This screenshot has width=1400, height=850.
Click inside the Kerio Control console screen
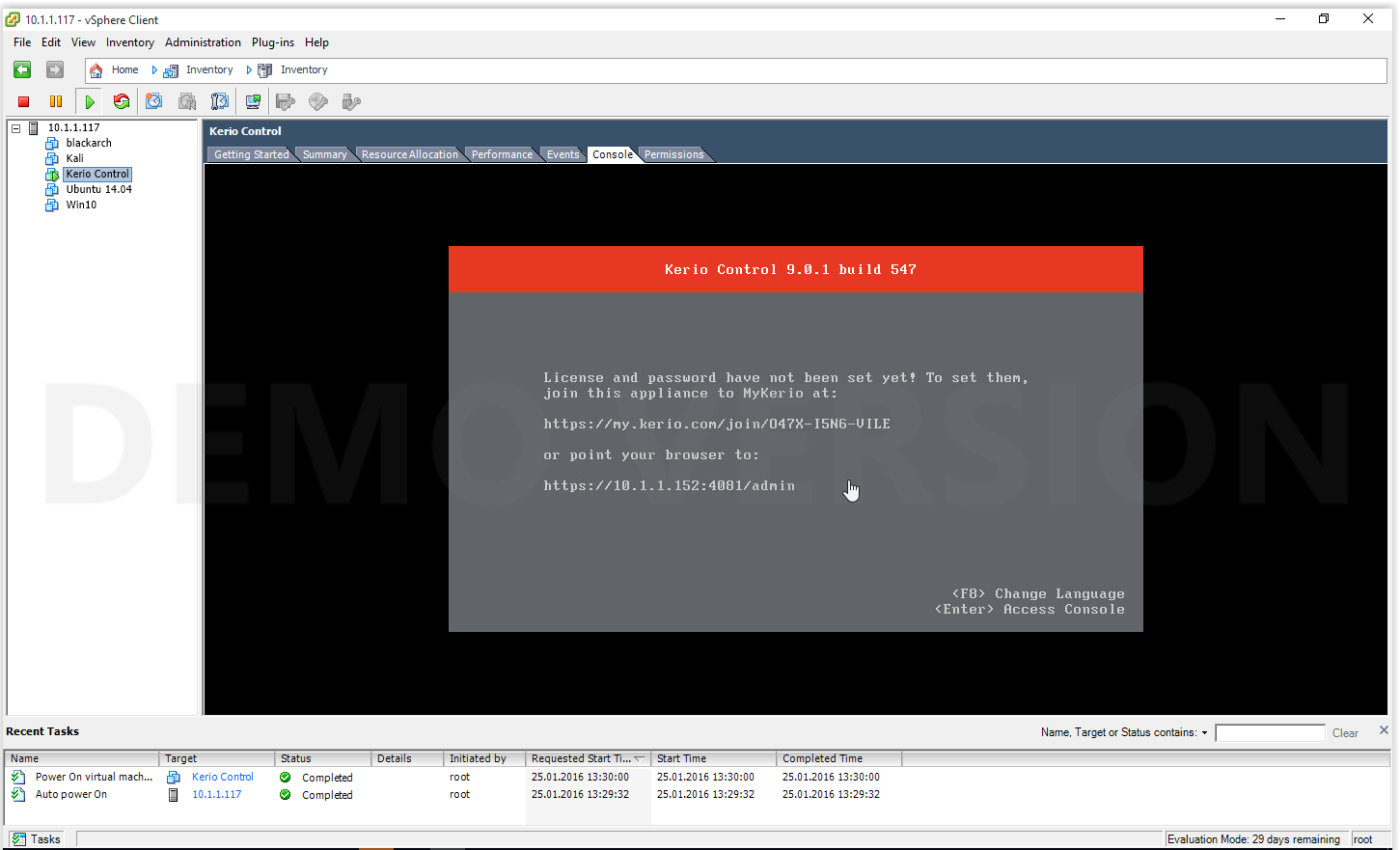pyautogui.click(x=796, y=439)
